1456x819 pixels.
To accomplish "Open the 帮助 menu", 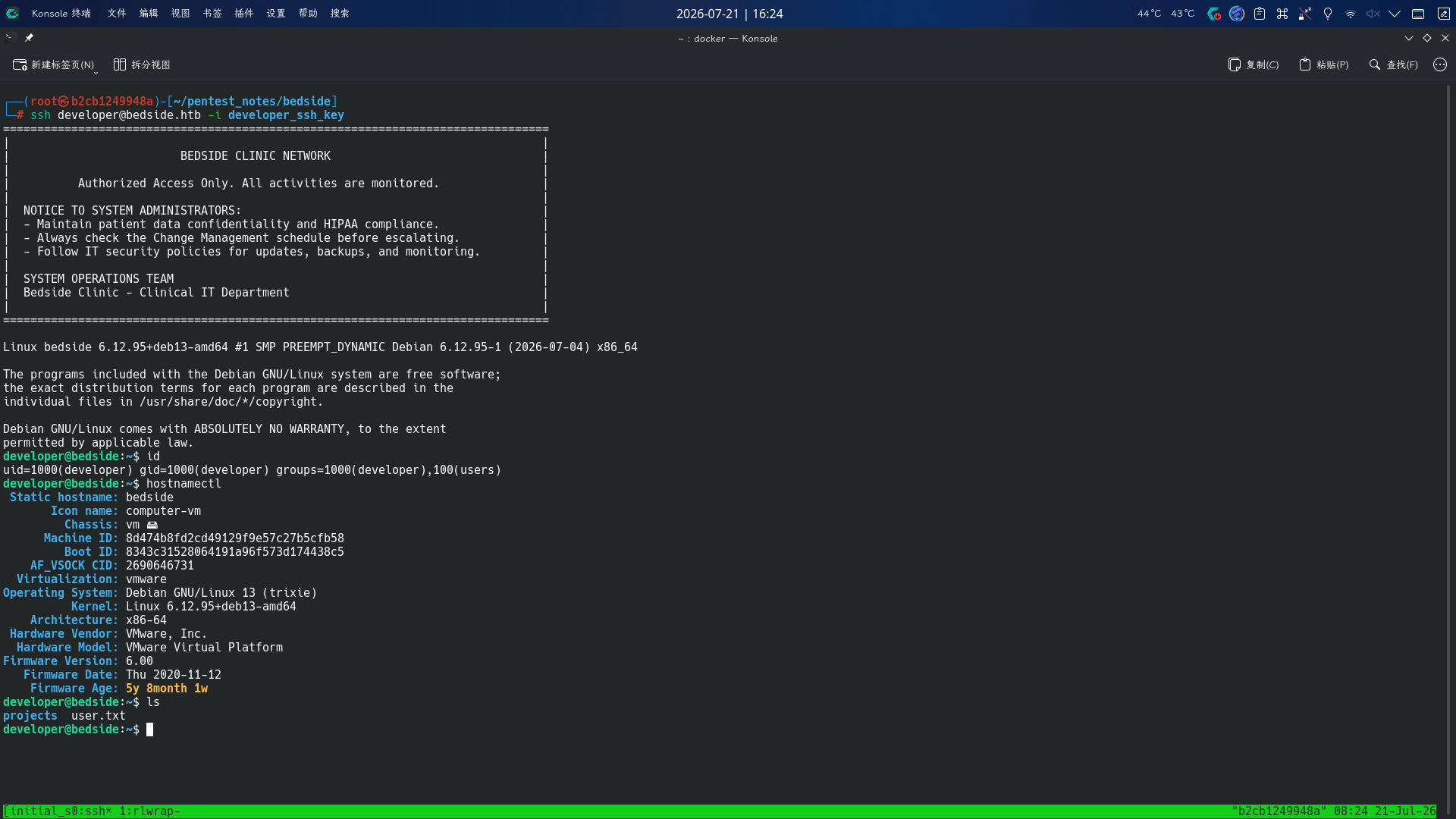I will [x=308, y=14].
